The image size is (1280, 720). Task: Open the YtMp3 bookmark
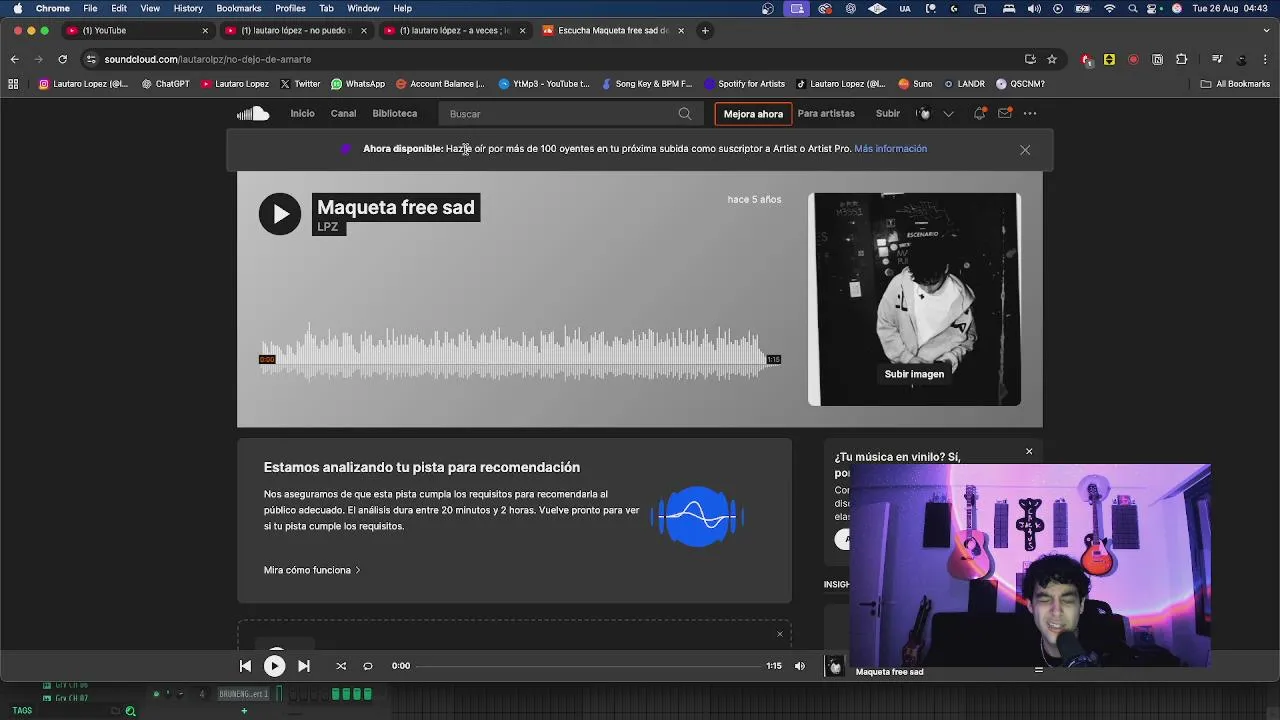[544, 84]
